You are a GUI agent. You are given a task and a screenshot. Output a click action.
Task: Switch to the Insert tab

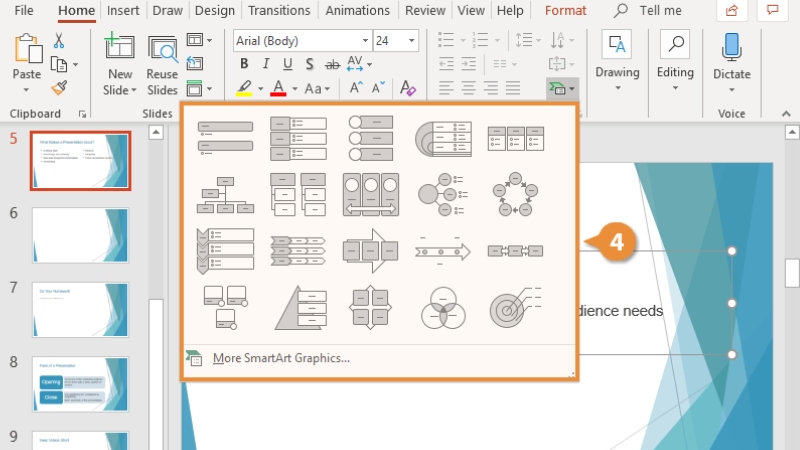pos(123,10)
